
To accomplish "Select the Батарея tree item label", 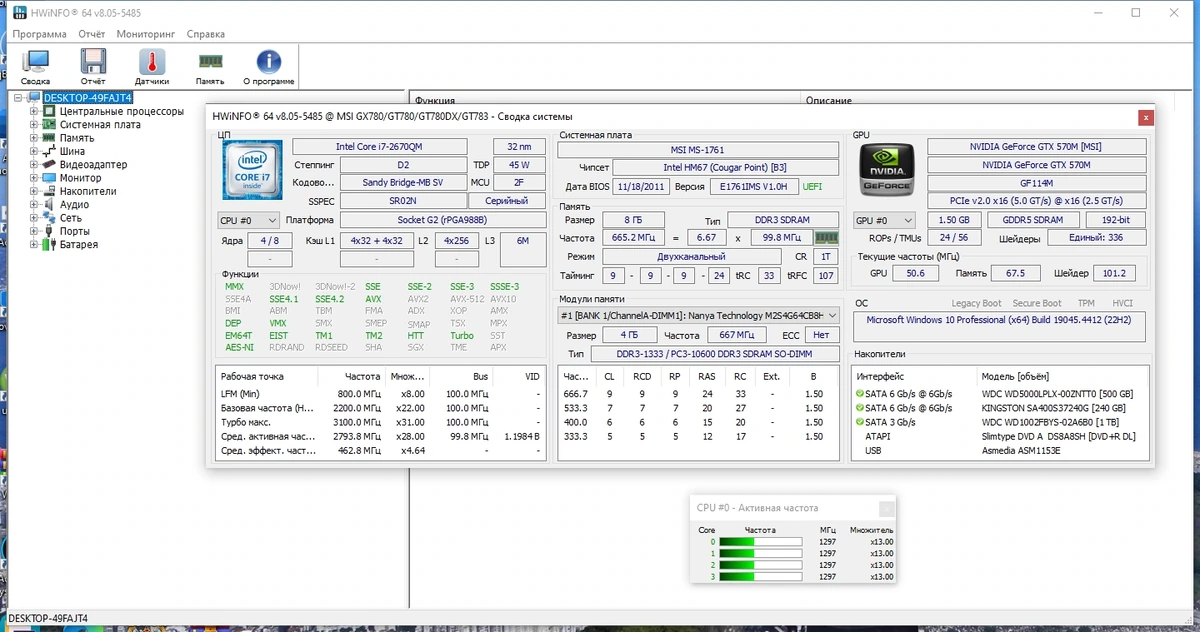I will tap(79, 244).
